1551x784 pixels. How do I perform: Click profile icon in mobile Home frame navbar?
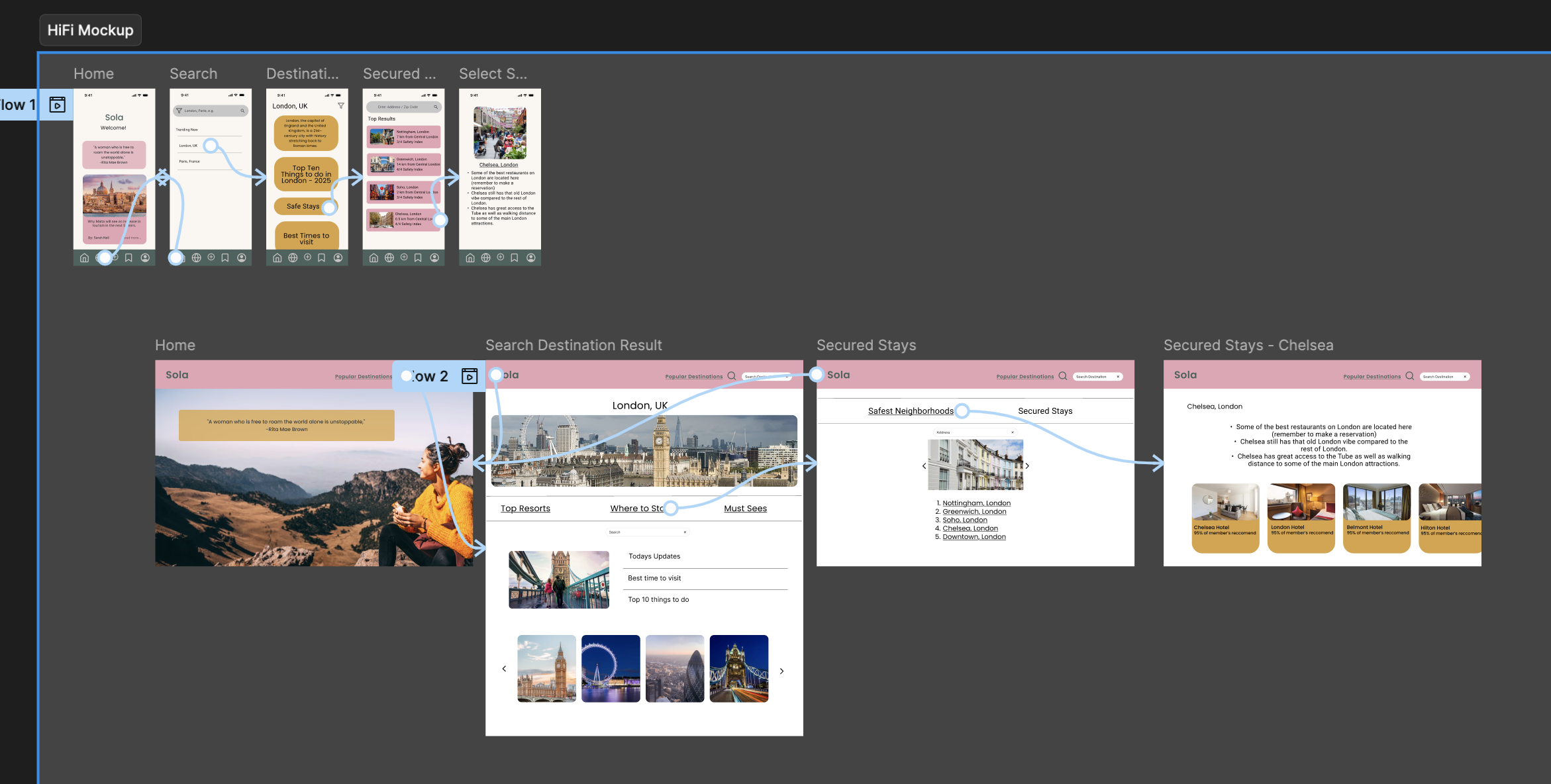pyautogui.click(x=145, y=258)
